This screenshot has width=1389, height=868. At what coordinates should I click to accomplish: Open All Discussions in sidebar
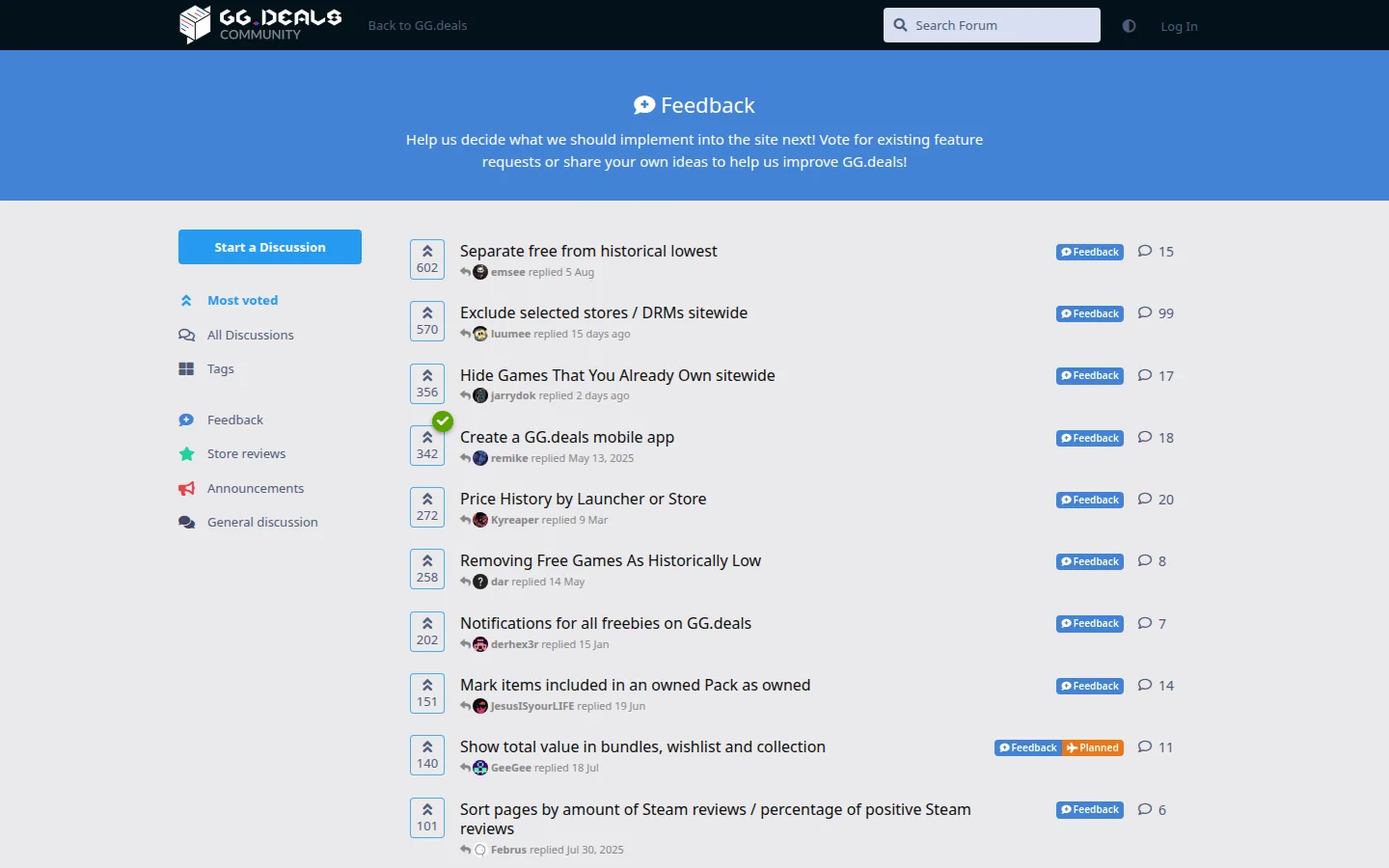click(x=250, y=335)
